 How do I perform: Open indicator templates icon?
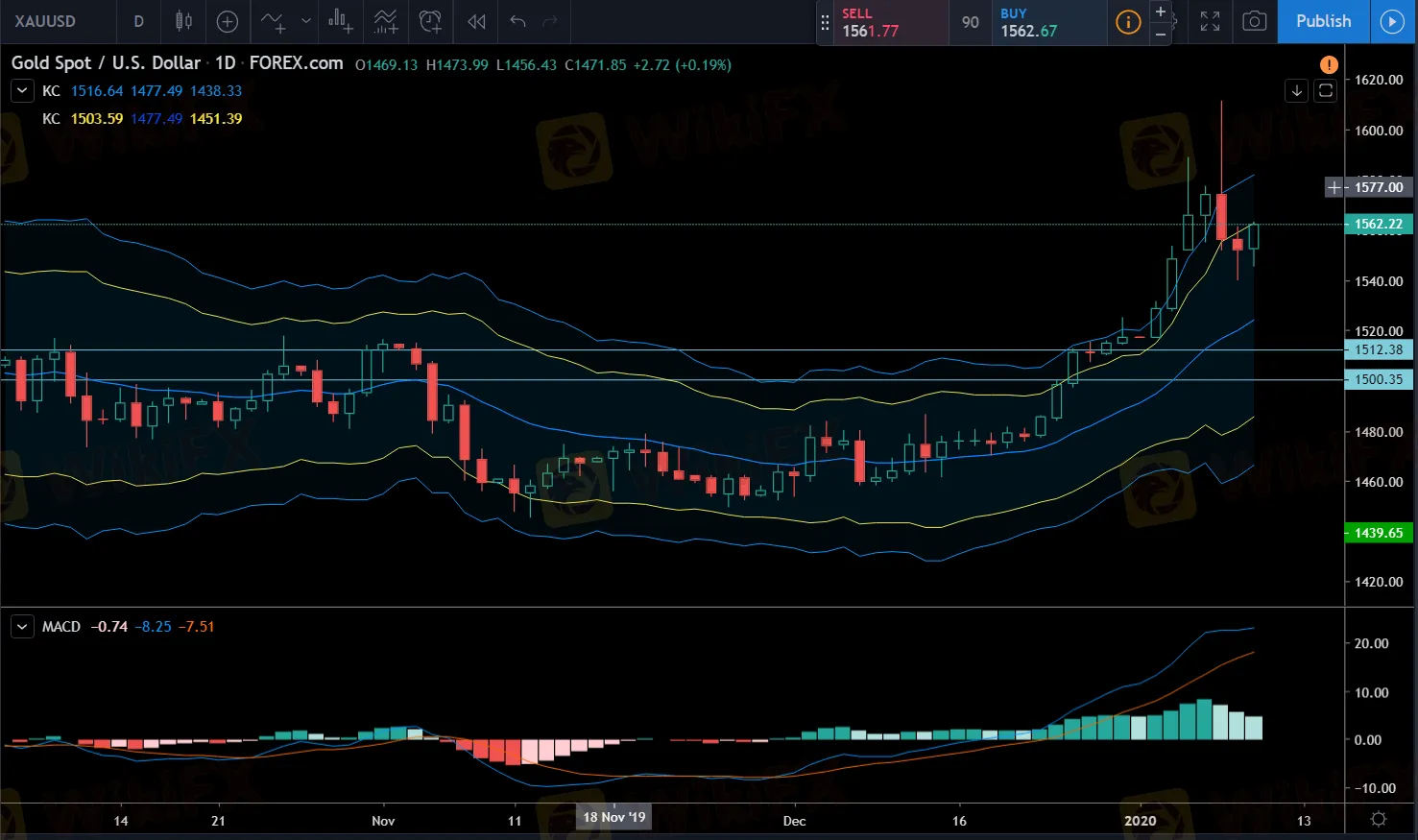point(385,21)
